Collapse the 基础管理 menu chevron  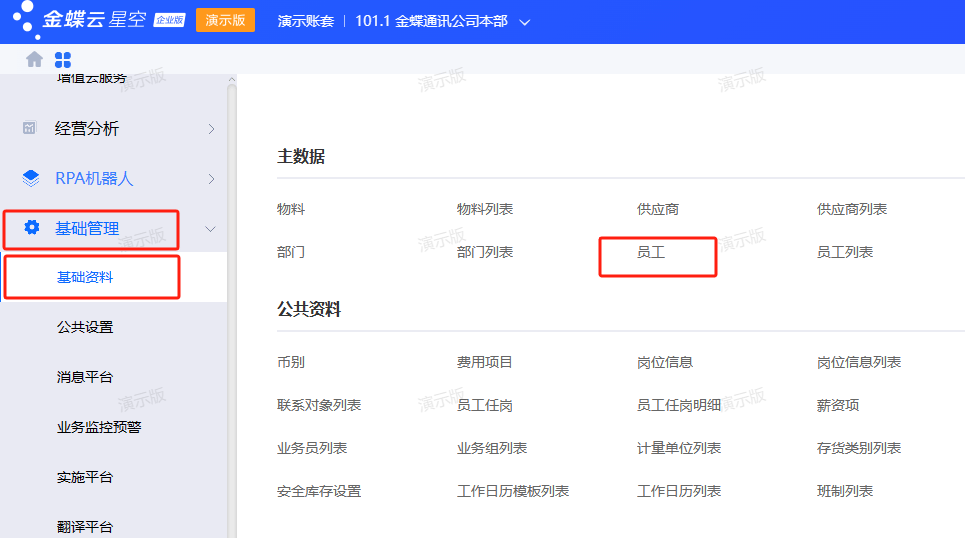210,229
